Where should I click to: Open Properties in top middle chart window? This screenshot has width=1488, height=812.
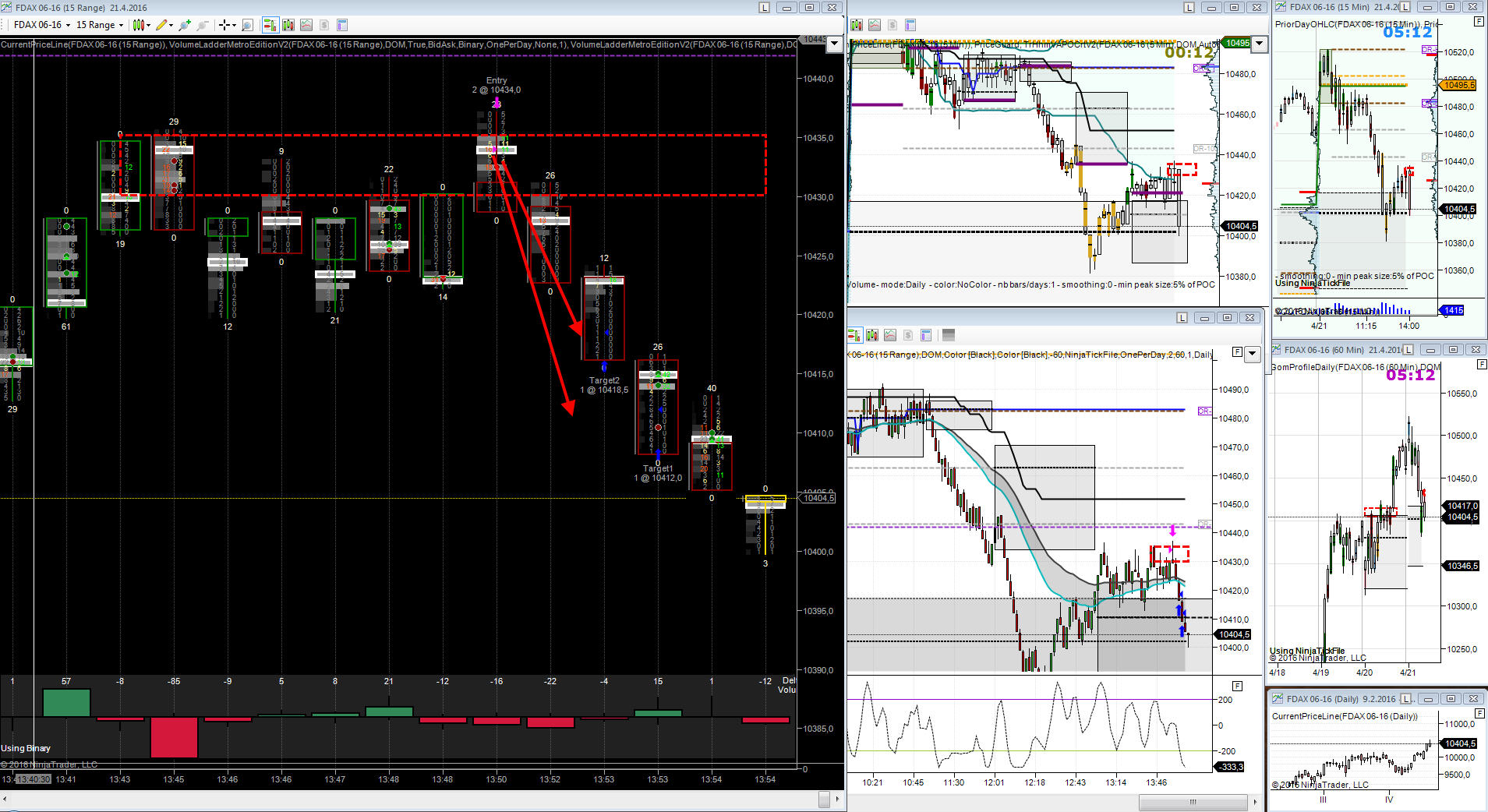tap(910, 25)
